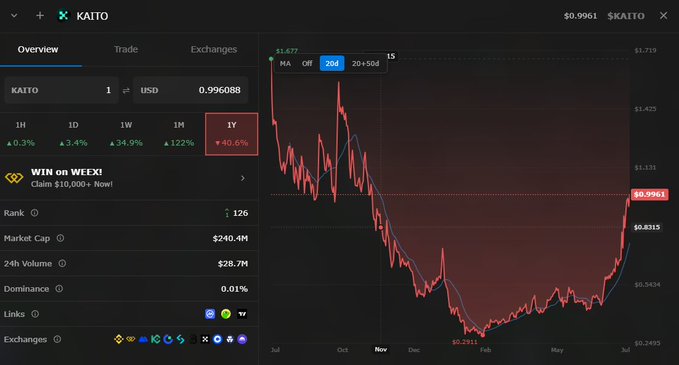Select the 1W timeframe
679x365 pixels.
coord(126,134)
